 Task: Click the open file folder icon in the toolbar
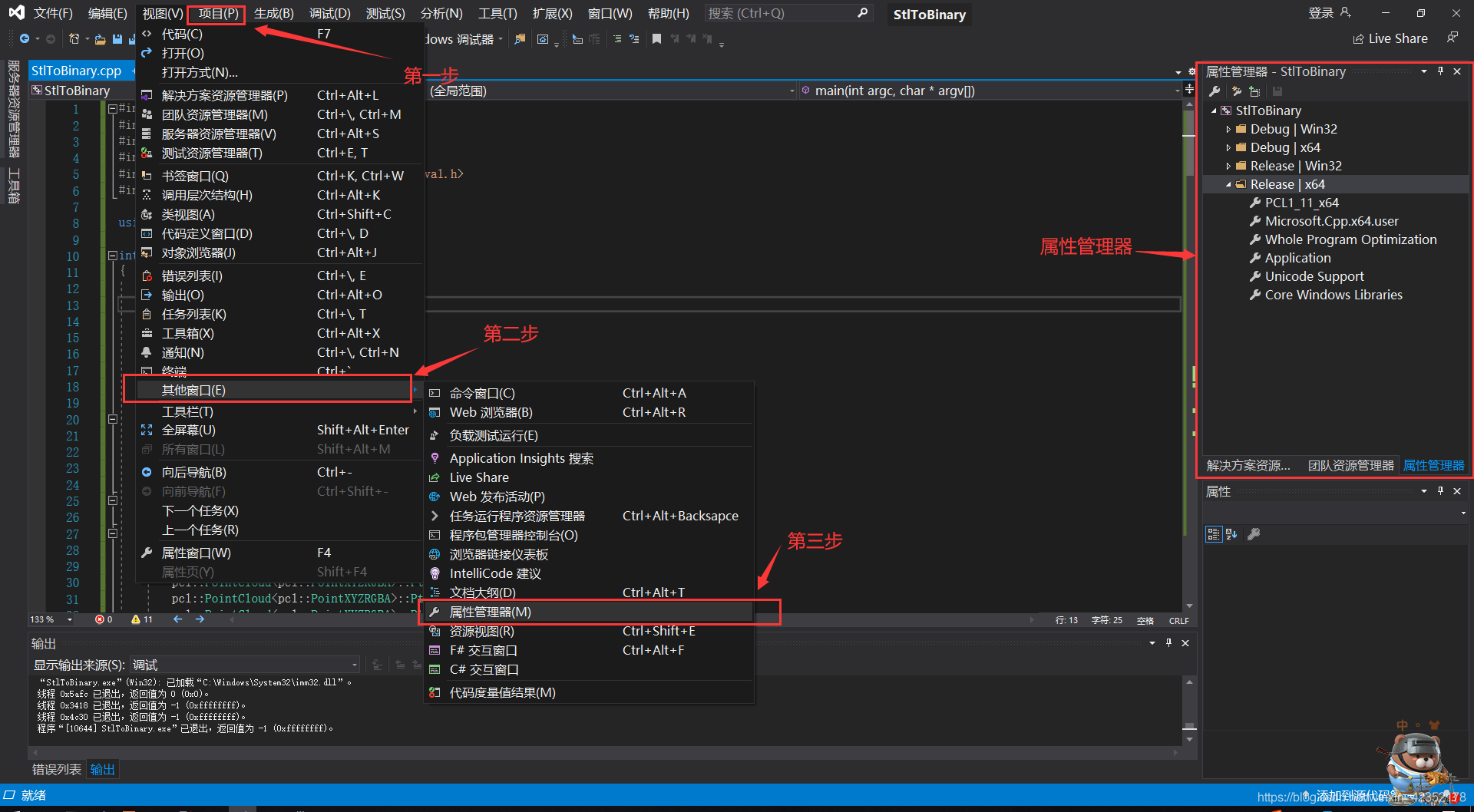(100, 39)
